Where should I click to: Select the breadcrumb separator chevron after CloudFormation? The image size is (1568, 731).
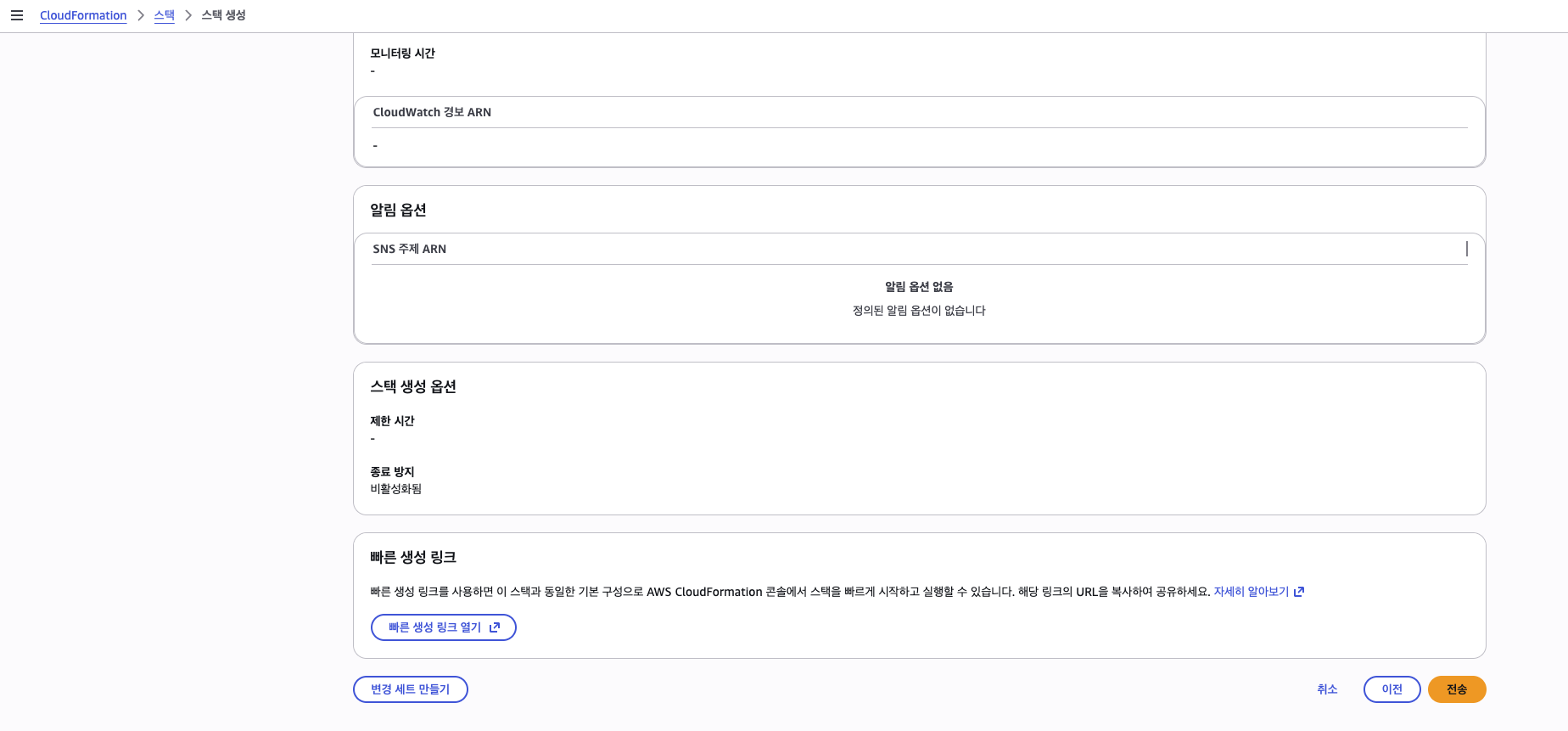143,14
